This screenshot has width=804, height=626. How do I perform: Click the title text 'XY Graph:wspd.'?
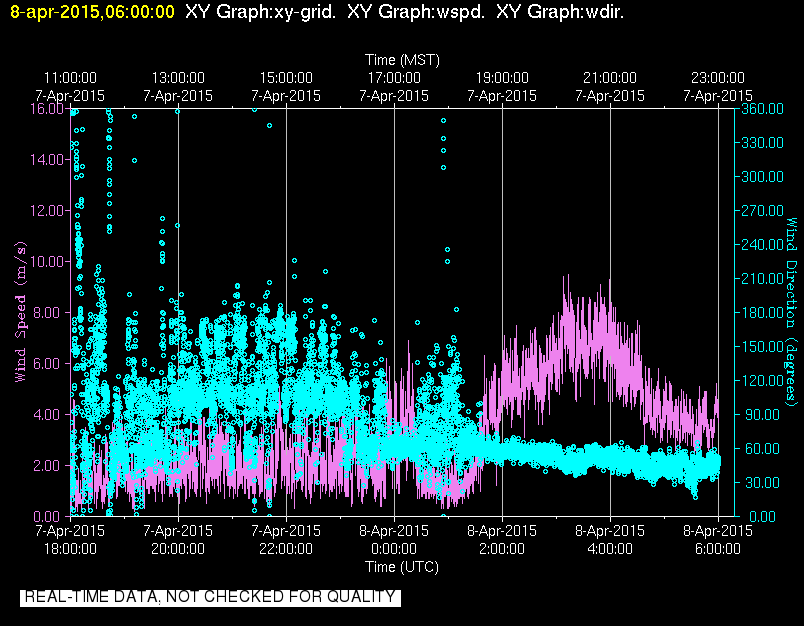tap(416, 11)
